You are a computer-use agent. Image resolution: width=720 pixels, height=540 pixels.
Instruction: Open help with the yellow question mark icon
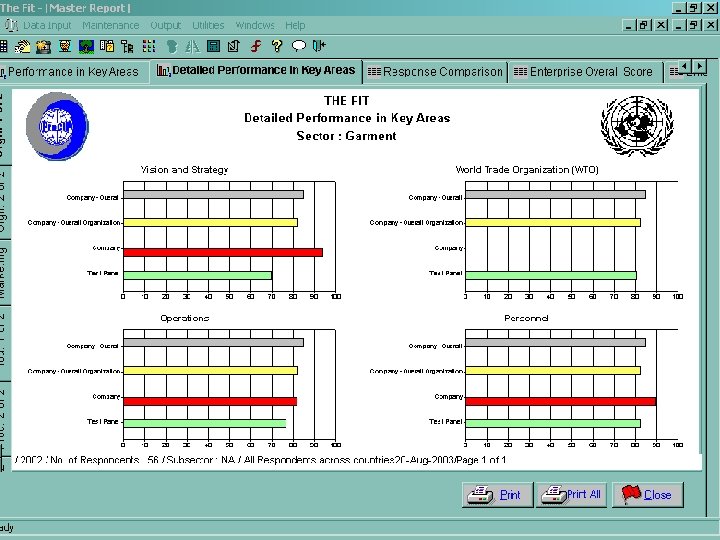tap(276, 46)
